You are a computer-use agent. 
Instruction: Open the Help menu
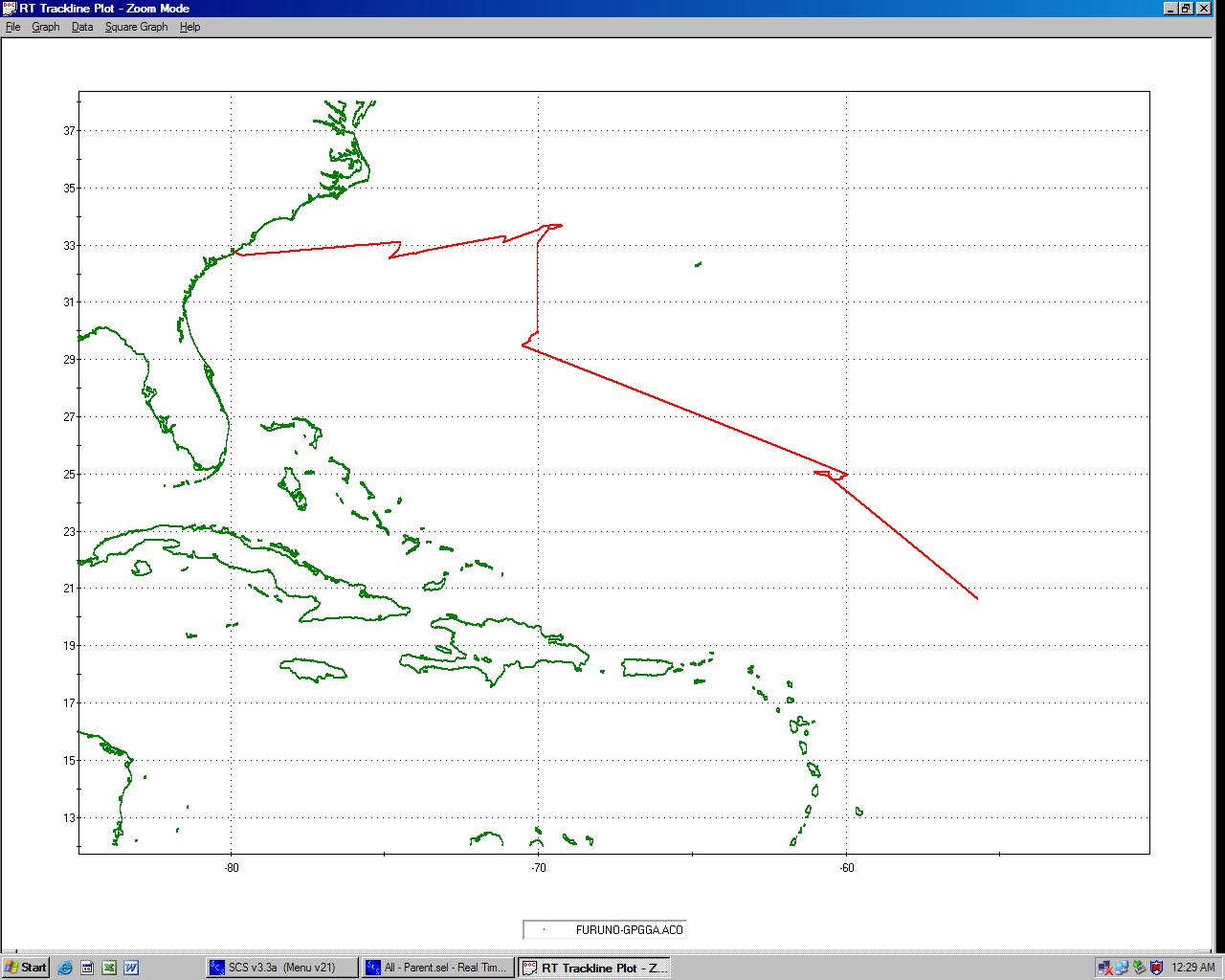pyautogui.click(x=190, y=27)
